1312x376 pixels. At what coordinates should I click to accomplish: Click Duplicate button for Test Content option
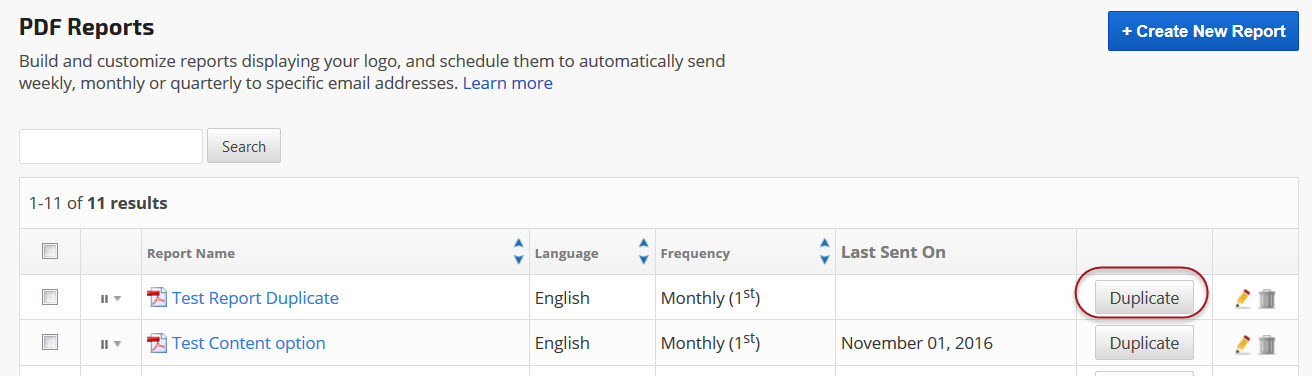point(1144,343)
